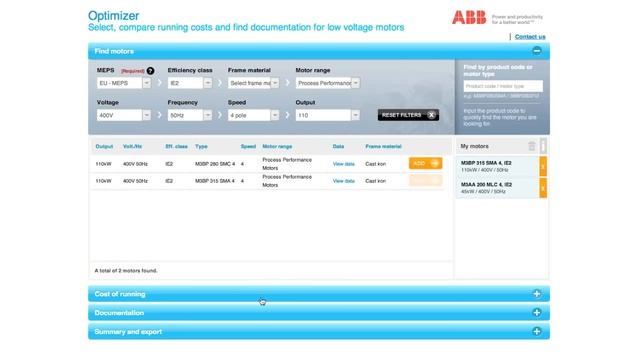This screenshot has height=360, width=640.
Task: Sort by the Eff. class column header
Action: (176, 146)
